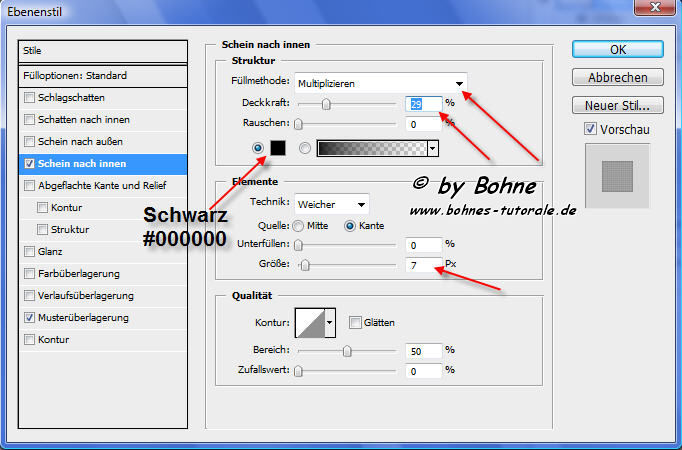This screenshot has height=450, width=682.
Task: Open the gradient picker dropdown arrow
Action: tap(433, 148)
